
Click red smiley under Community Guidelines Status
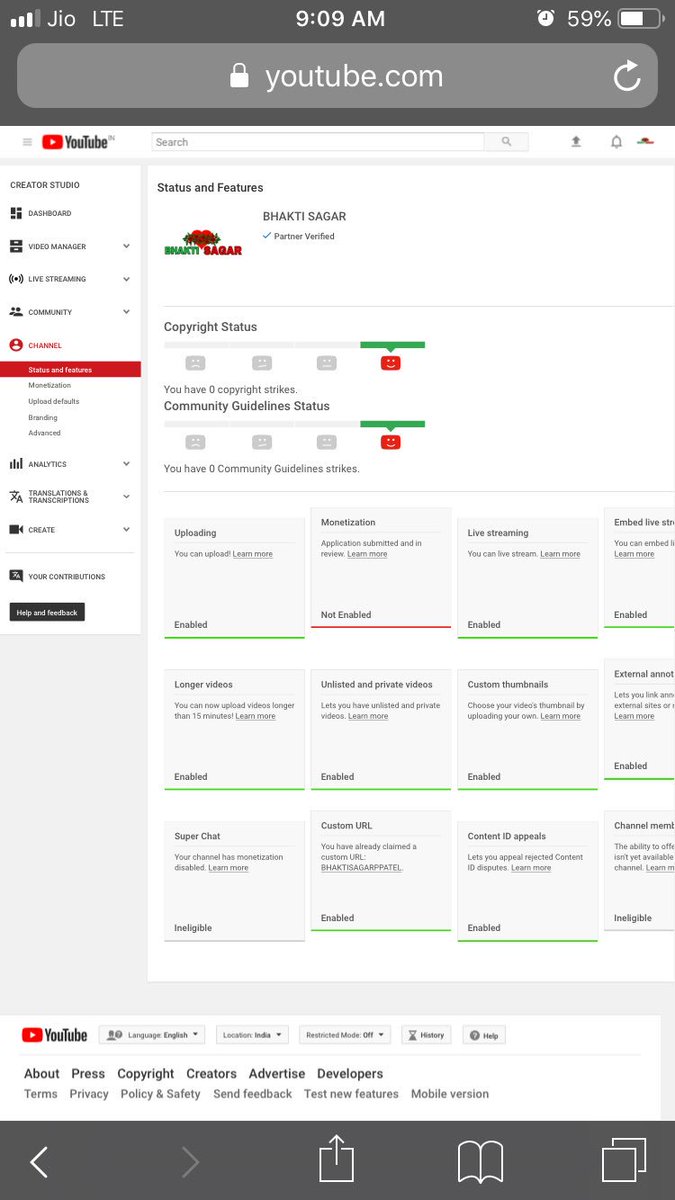(391, 442)
